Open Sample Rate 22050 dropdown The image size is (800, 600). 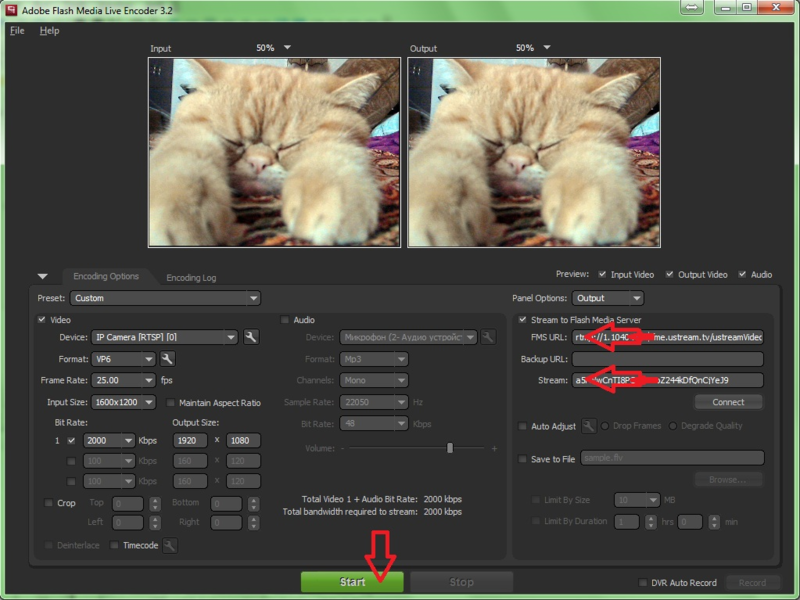pyautogui.click(x=373, y=403)
